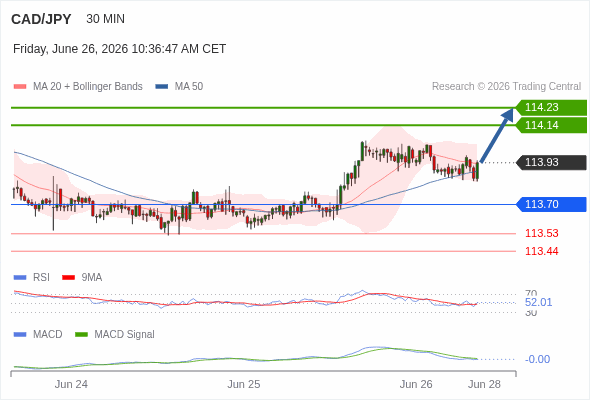Screen dimensions: 590x400
Task: Click the MA 20 + Bollinger Bands pink swatch
Action: point(20,87)
